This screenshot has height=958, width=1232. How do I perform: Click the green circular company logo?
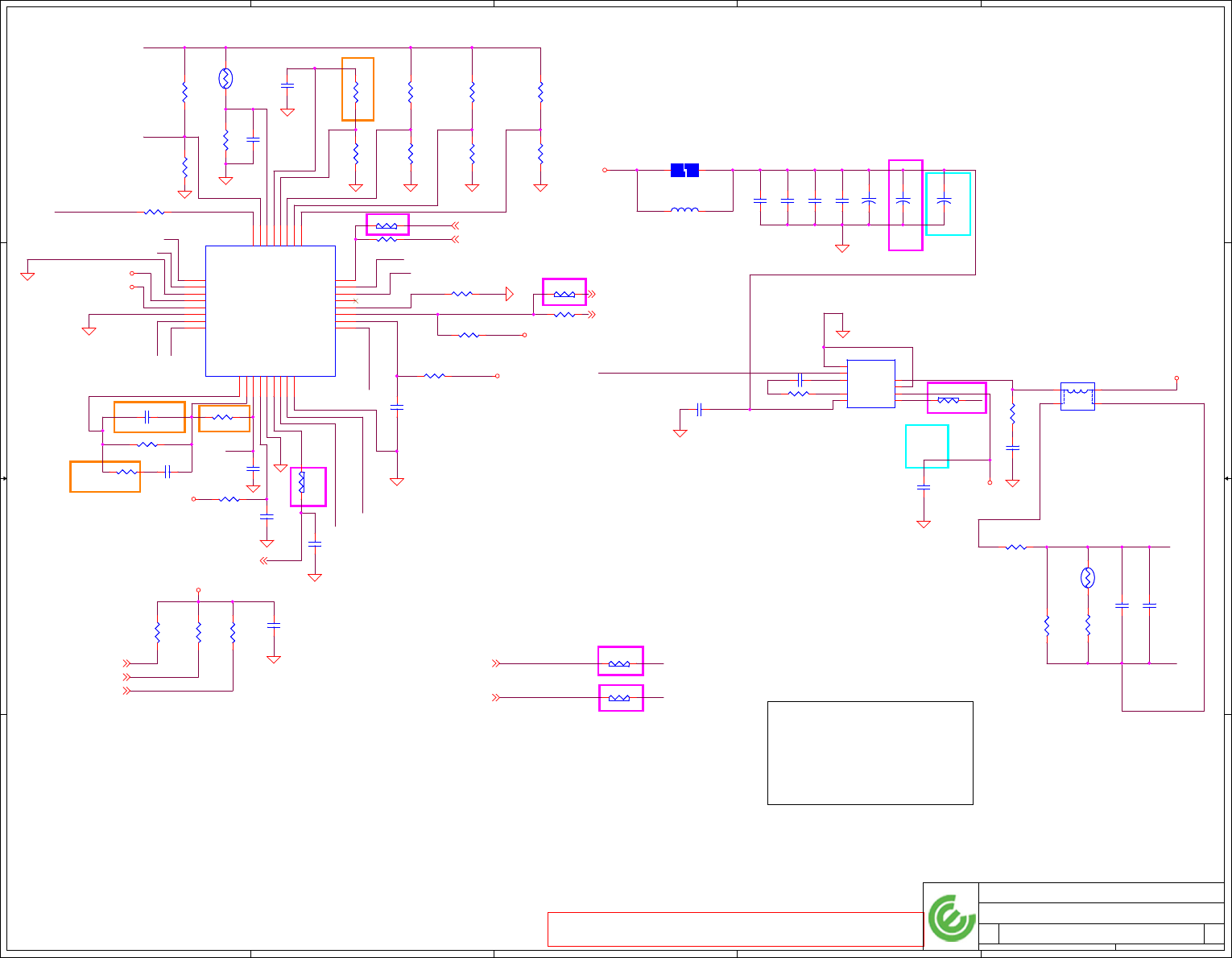pyautogui.click(x=951, y=917)
